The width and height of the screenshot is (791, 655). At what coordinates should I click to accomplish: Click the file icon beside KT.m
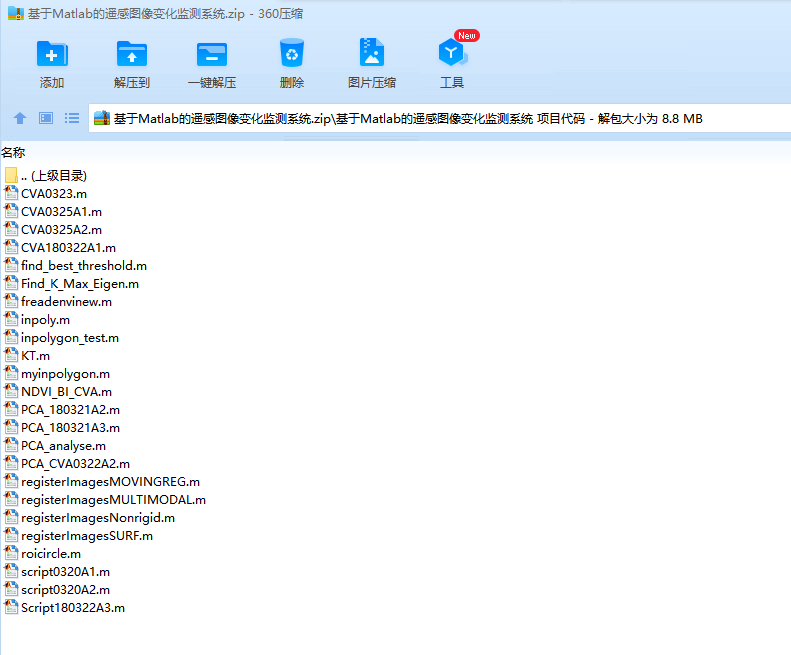pos(11,355)
